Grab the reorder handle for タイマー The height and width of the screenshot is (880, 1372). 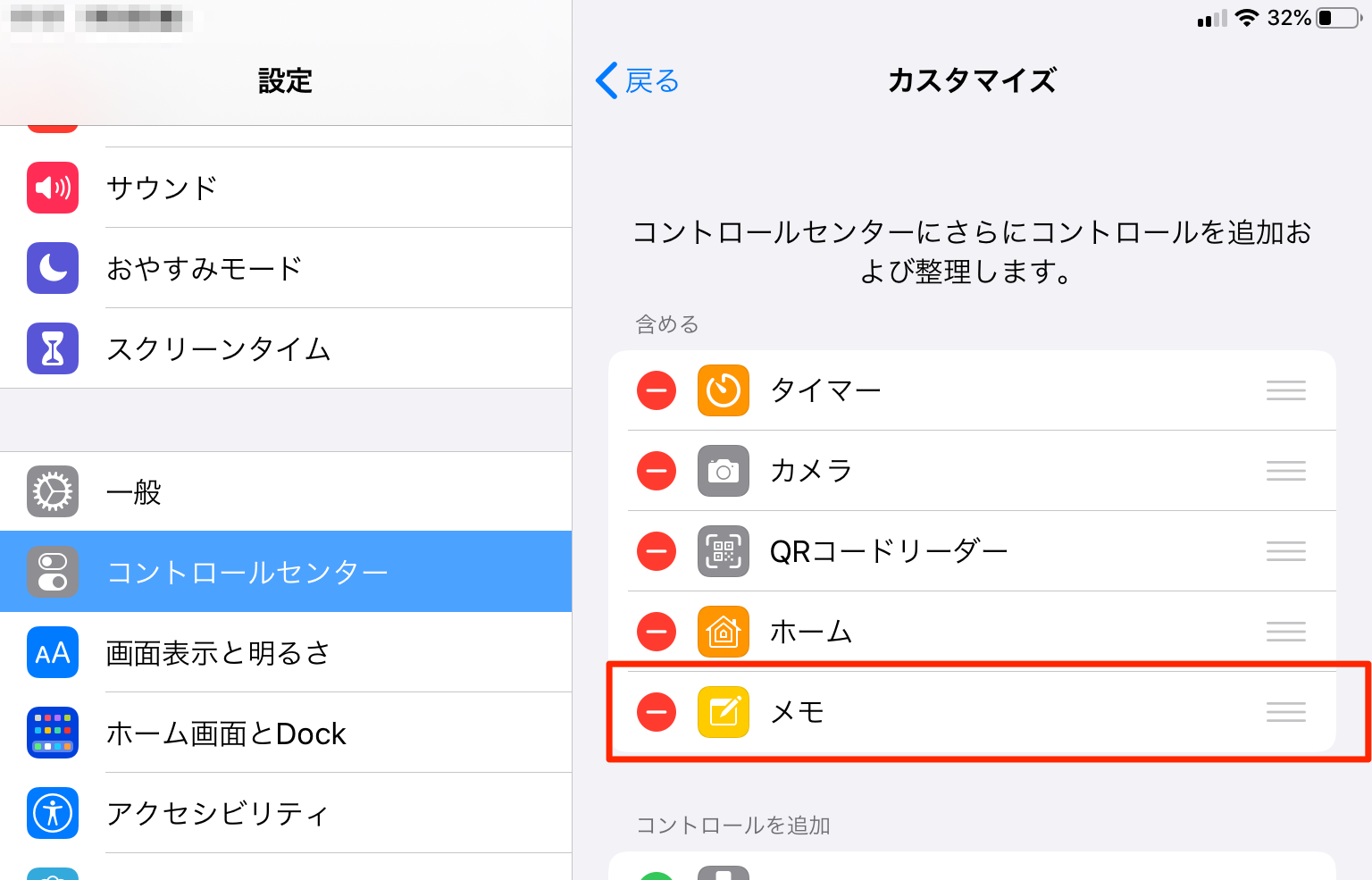tap(1286, 390)
